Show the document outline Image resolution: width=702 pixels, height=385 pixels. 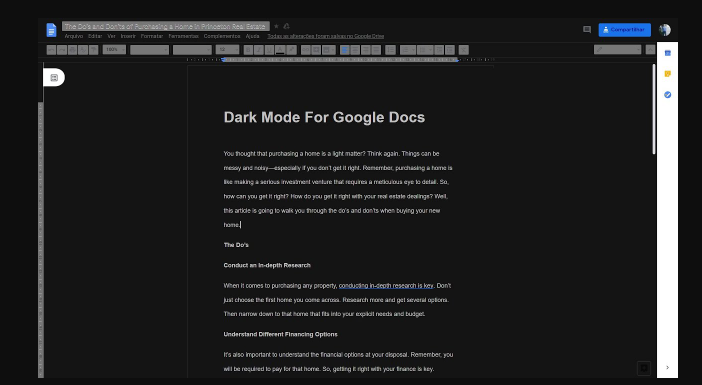54,78
